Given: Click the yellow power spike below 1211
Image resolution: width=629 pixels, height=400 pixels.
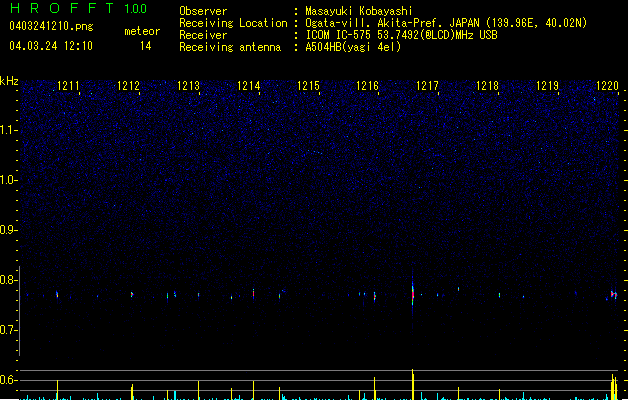Looking at the screenshot, I should tap(57, 390).
